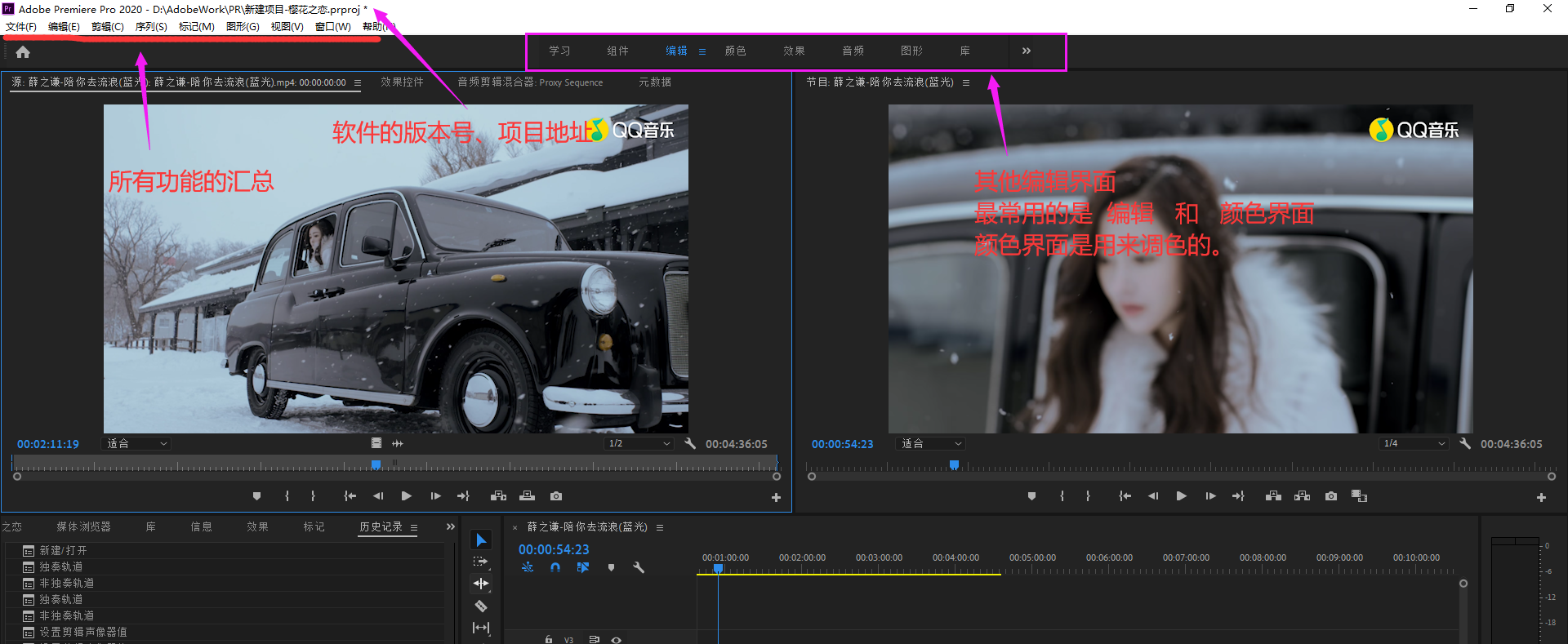Select the Selection tool arrow

point(481,540)
